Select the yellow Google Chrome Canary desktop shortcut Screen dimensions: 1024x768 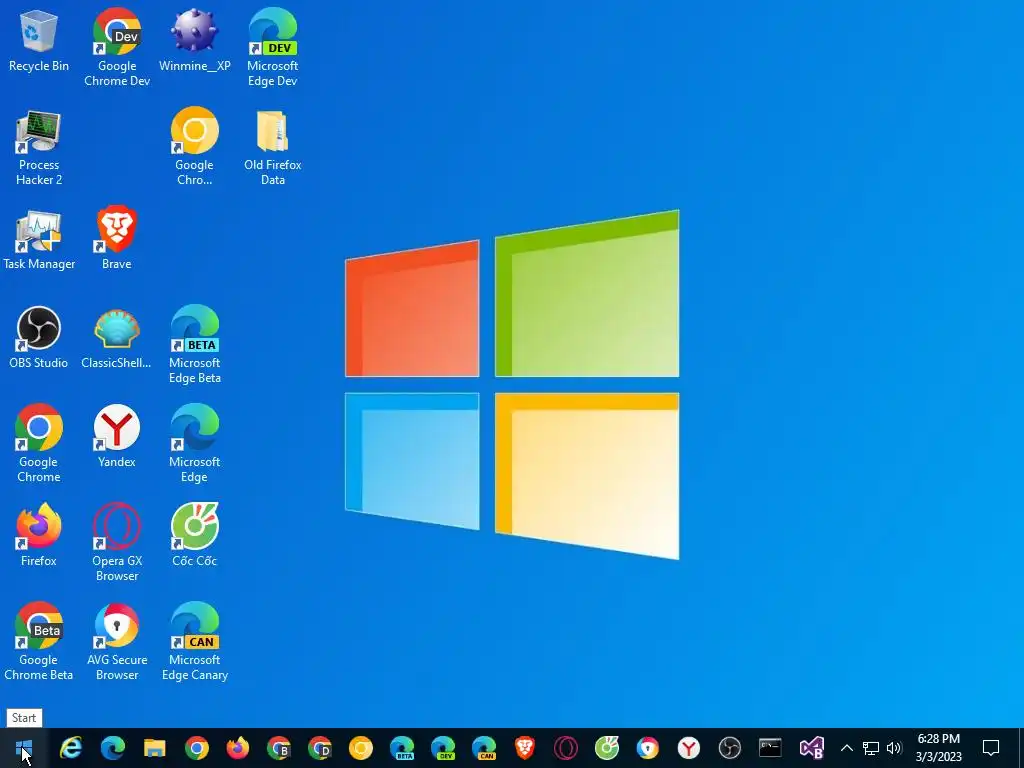pos(195,146)
